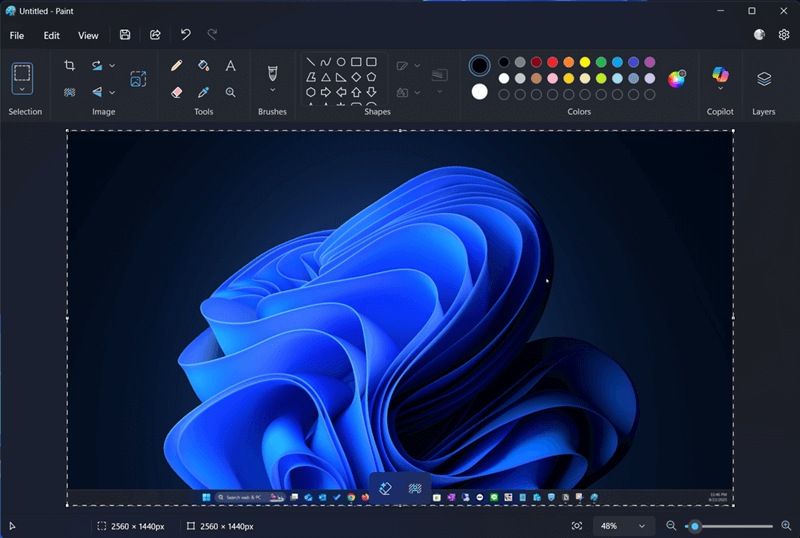Click the Undo button
This screenshot has height=538, width=800.
(185, 35)
